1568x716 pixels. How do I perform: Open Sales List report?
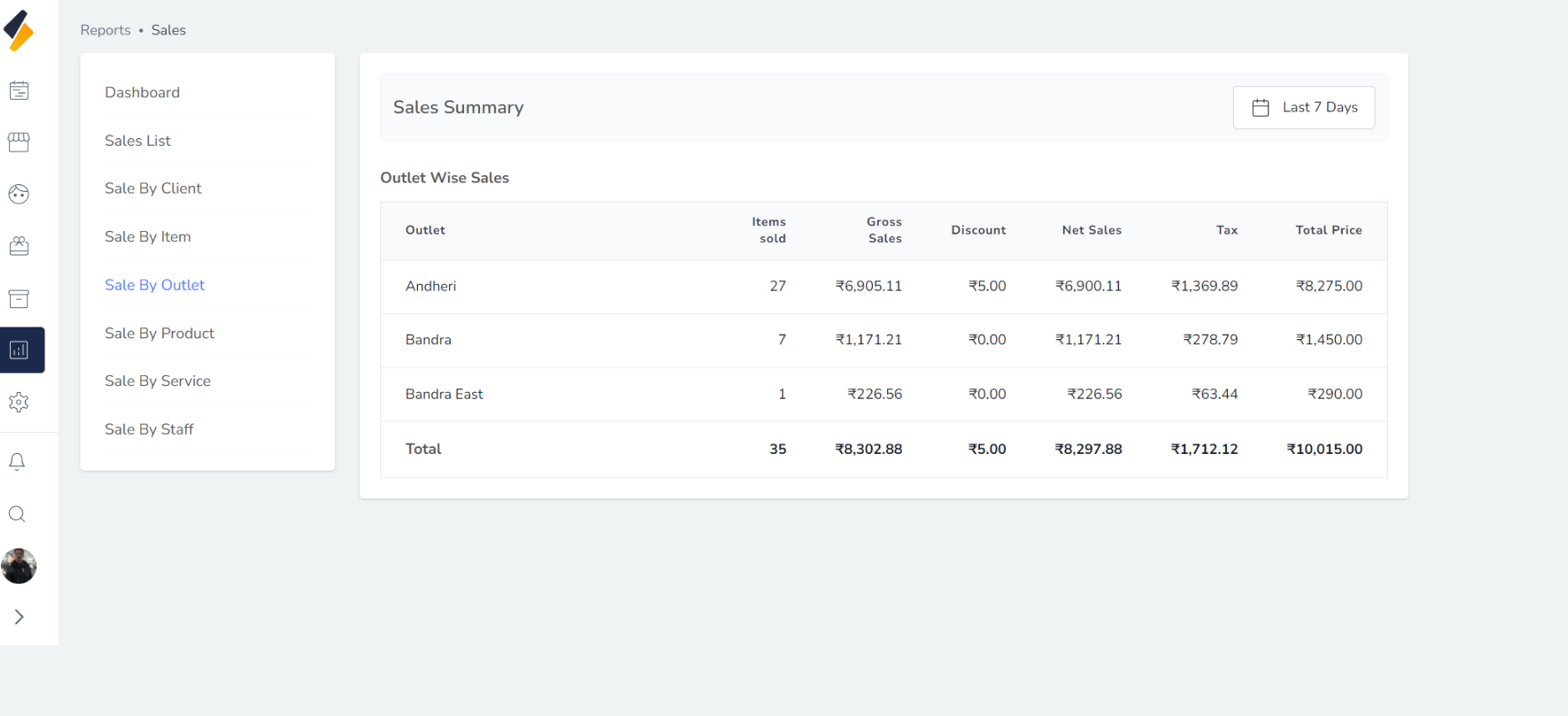[x=137, y=141]
